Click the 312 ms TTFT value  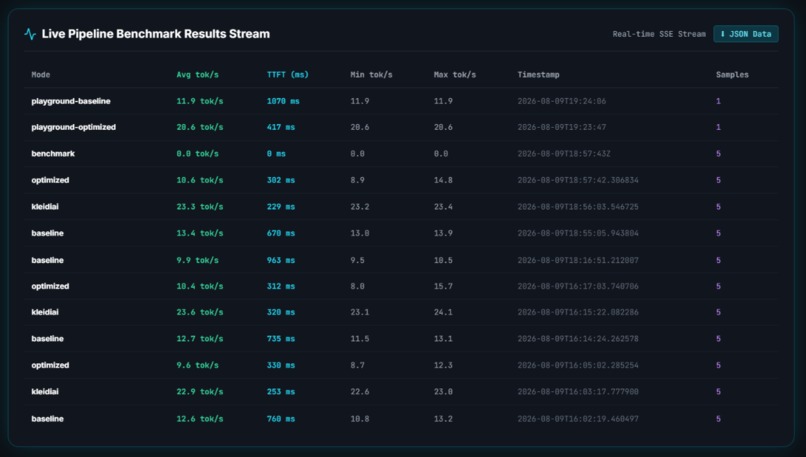[x=281, y=286]
